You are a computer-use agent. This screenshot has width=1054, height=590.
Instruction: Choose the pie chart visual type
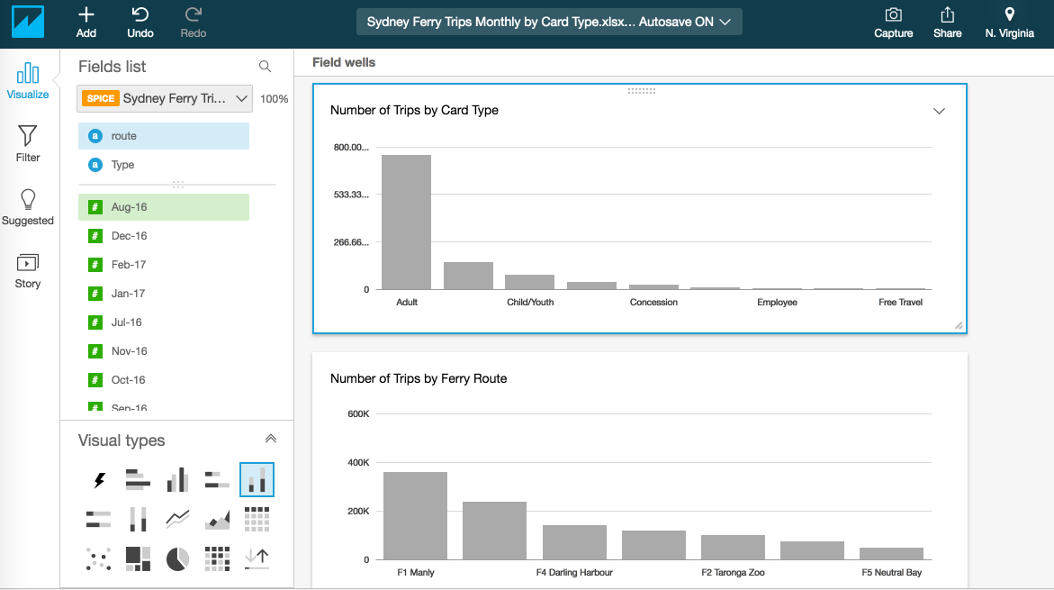pos(177,559)
